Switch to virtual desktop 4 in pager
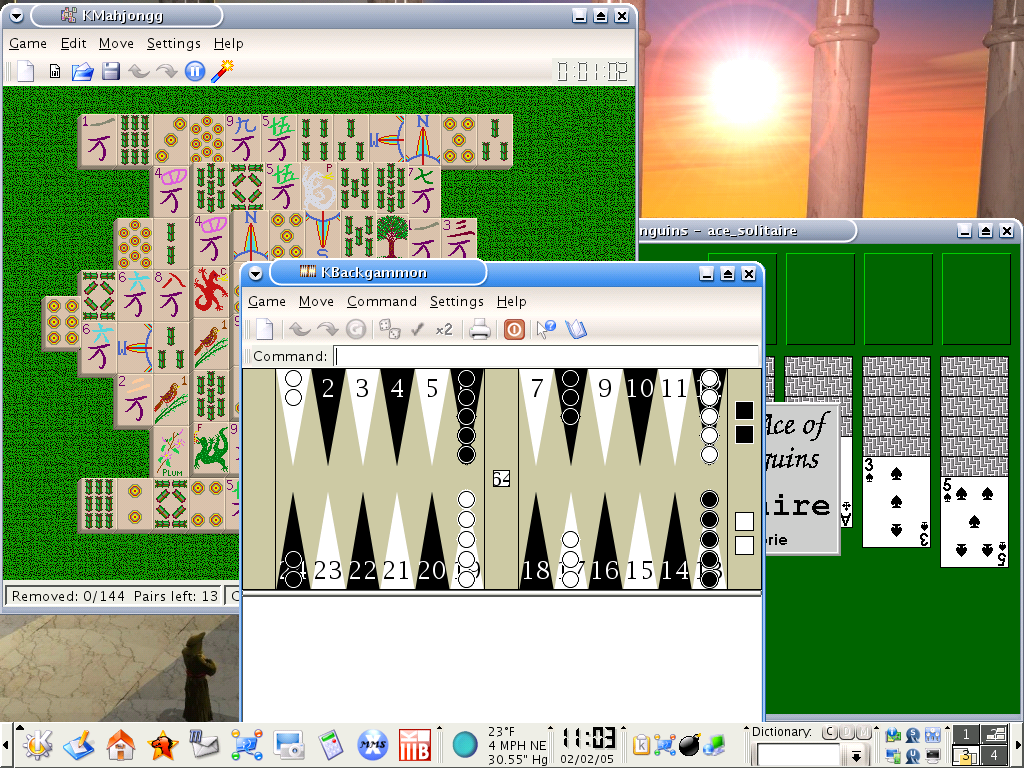1024x768 pixels. pyautogui.click(x=993, y=755)
